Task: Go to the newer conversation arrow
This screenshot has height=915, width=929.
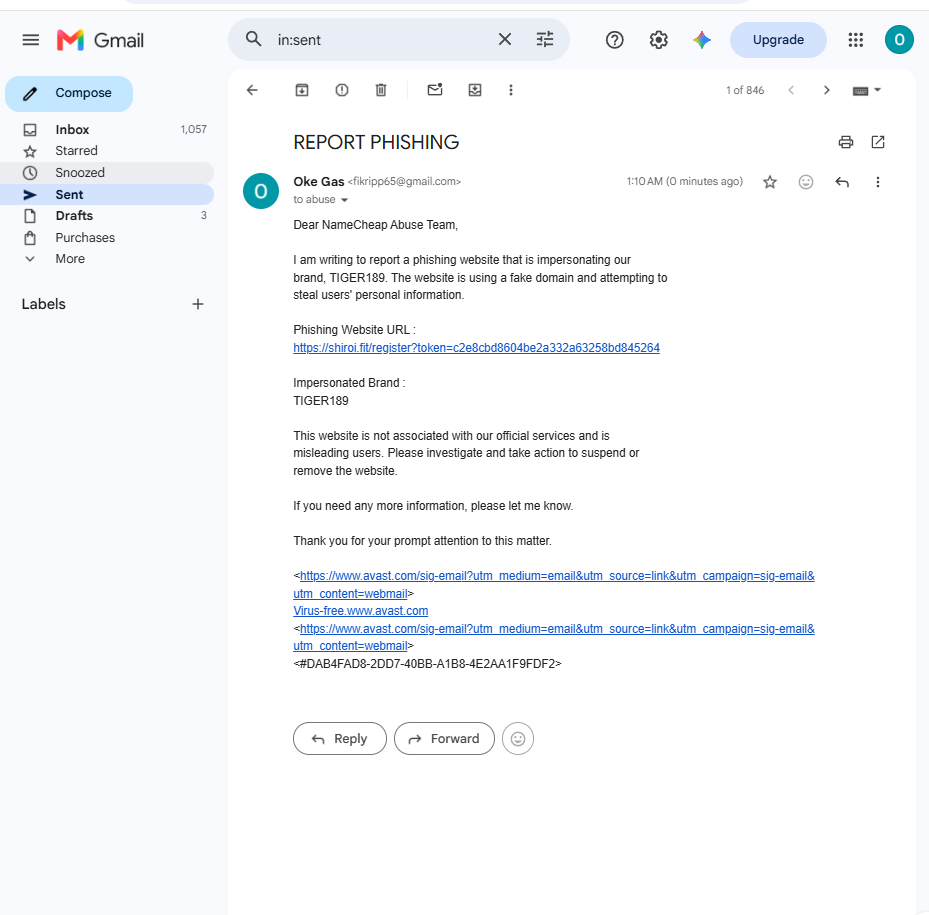Action: click(x=791, y=90)
